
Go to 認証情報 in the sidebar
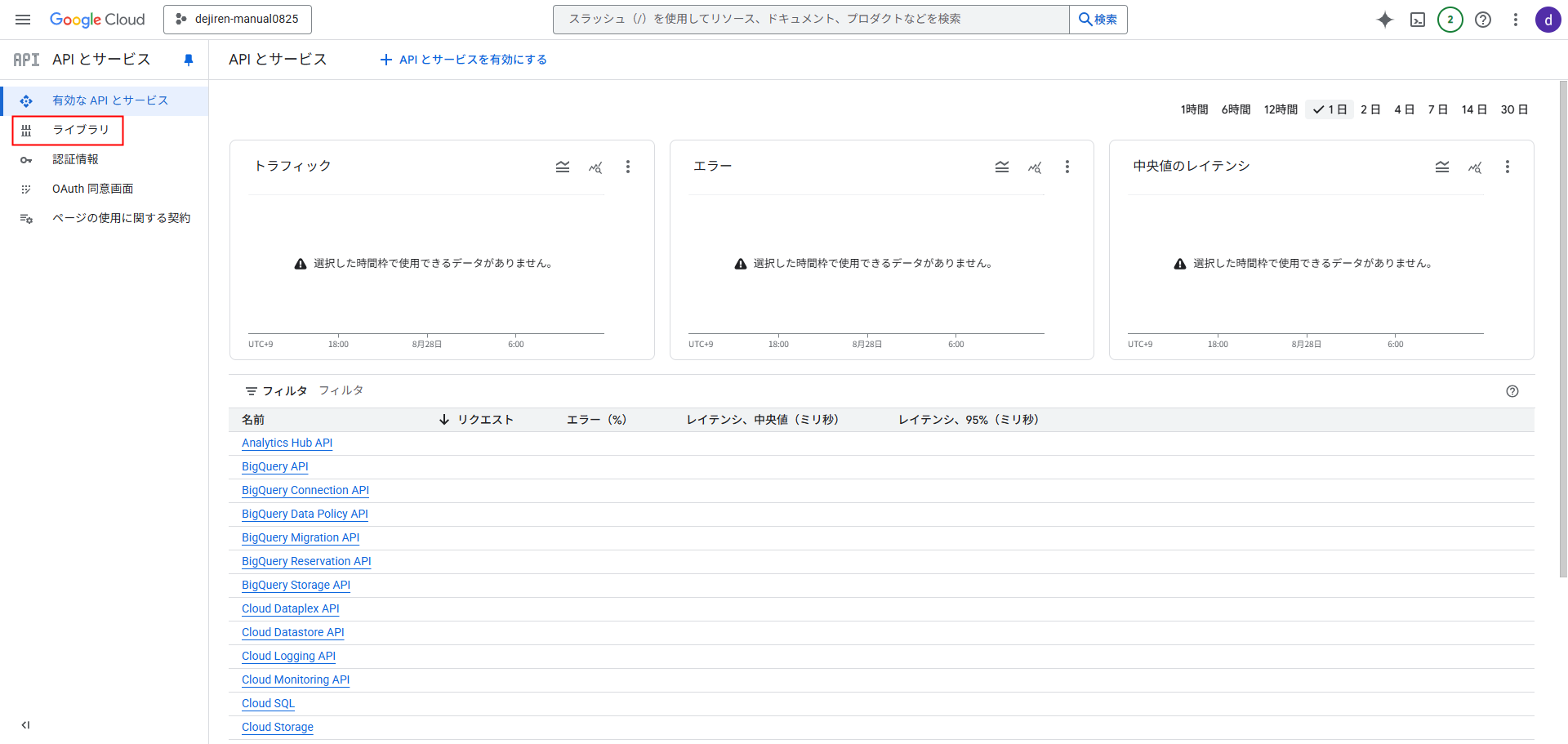point(75,159)
